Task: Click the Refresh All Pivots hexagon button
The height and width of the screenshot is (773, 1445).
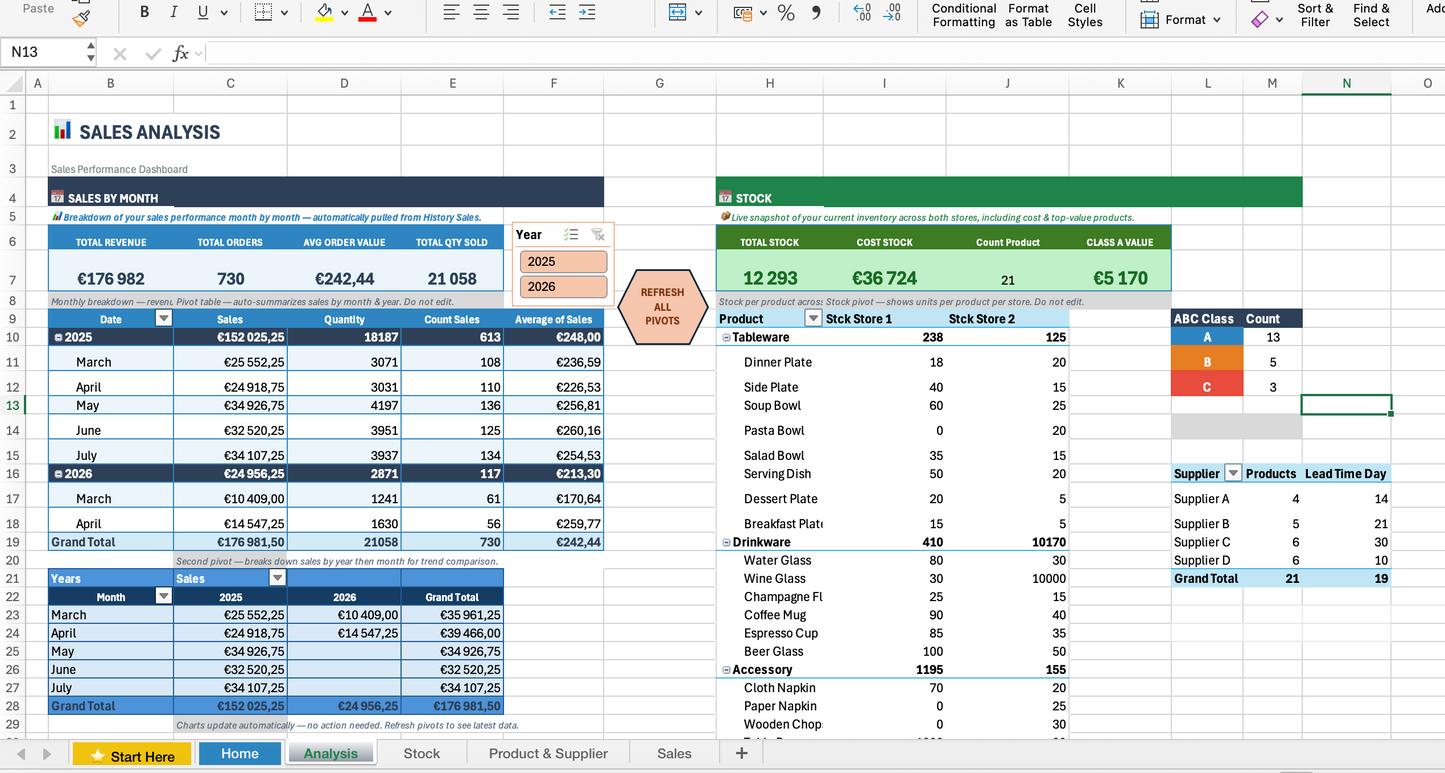Action: point(662,307)
